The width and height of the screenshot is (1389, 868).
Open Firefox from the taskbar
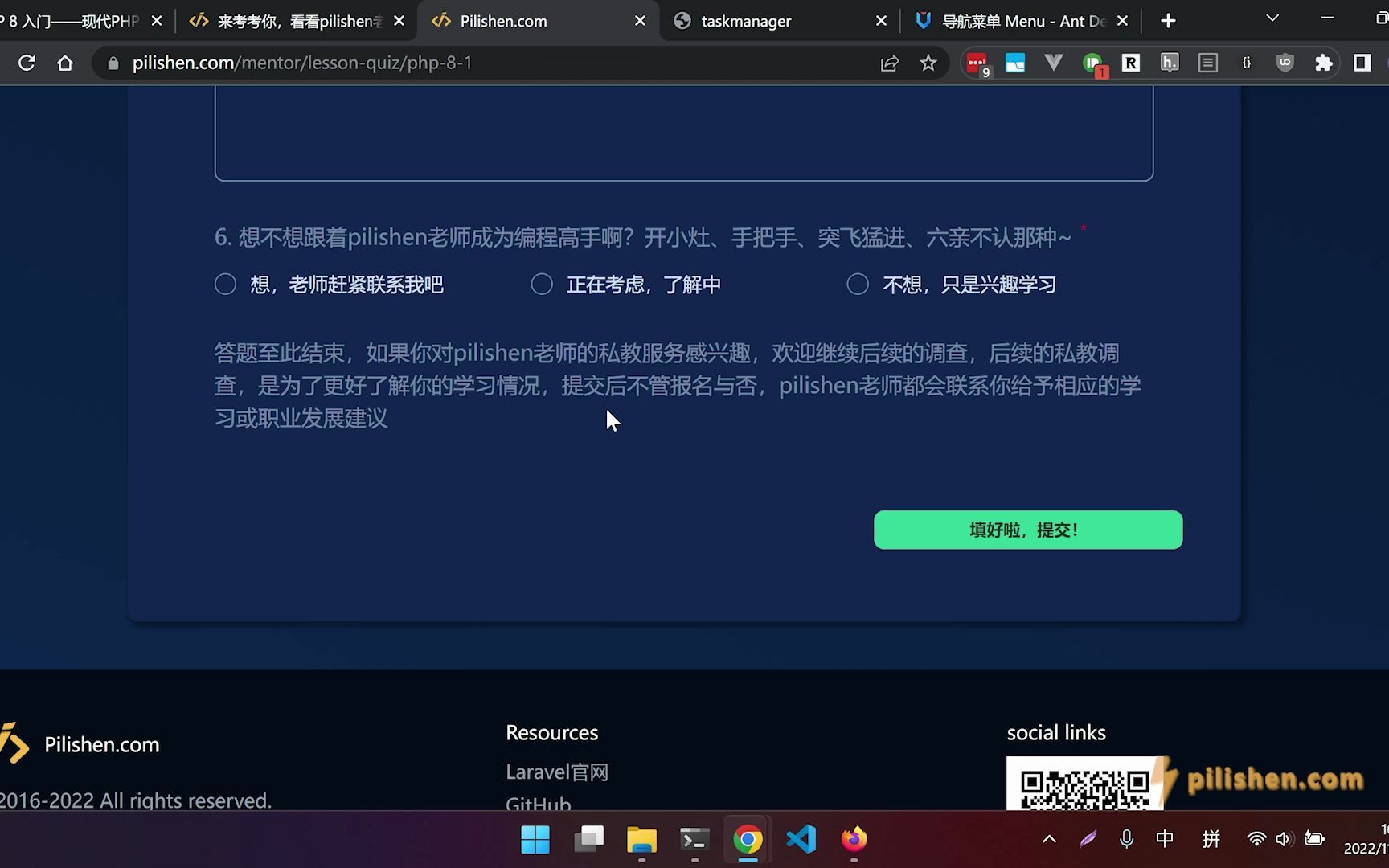tap(854, 840)
